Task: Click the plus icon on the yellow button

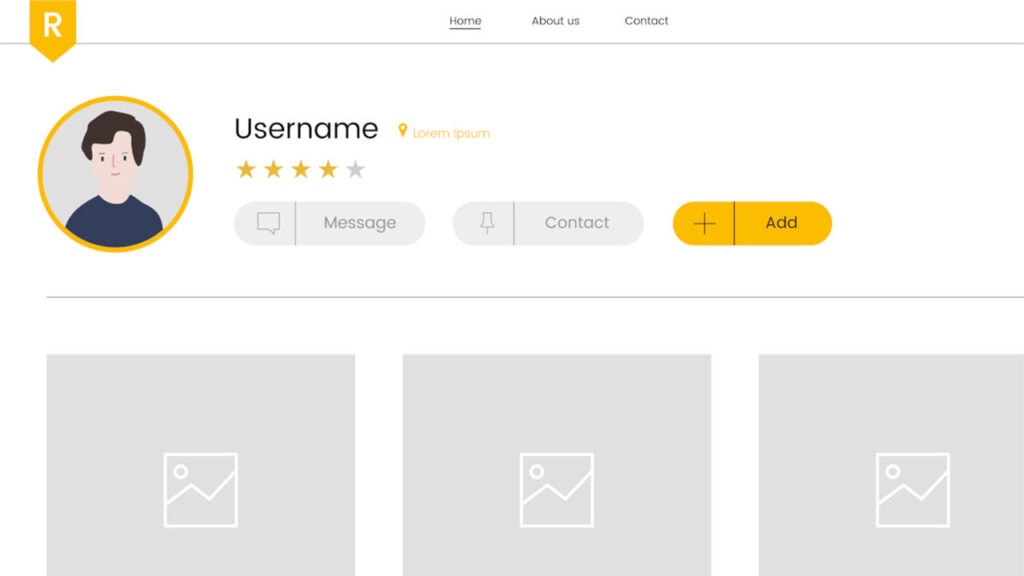Action: click(x=705, y=223)
